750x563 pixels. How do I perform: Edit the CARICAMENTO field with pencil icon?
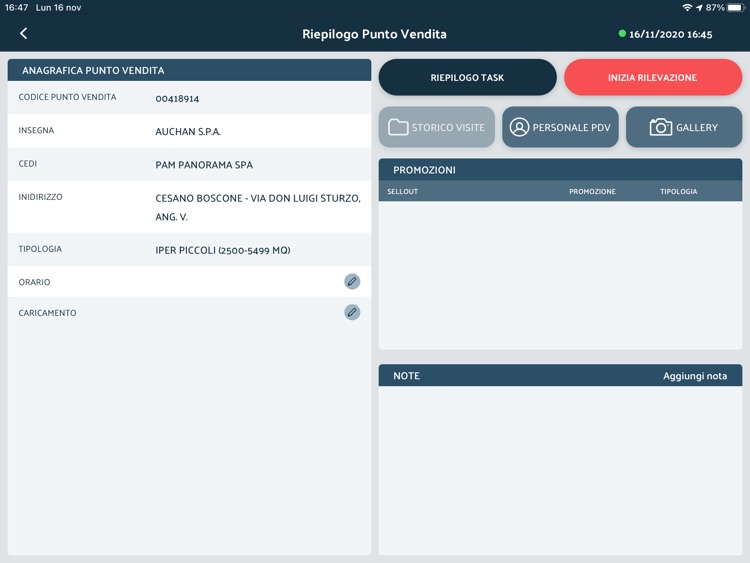click(352, 312)
